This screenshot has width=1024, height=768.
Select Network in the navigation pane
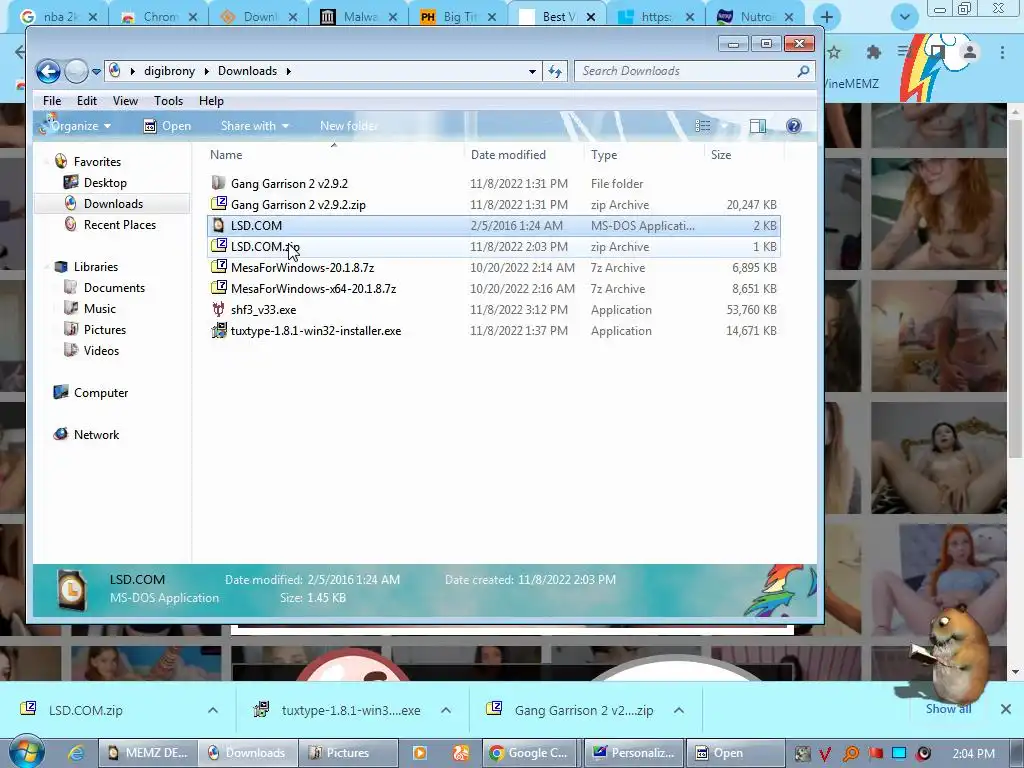(96, 434)
